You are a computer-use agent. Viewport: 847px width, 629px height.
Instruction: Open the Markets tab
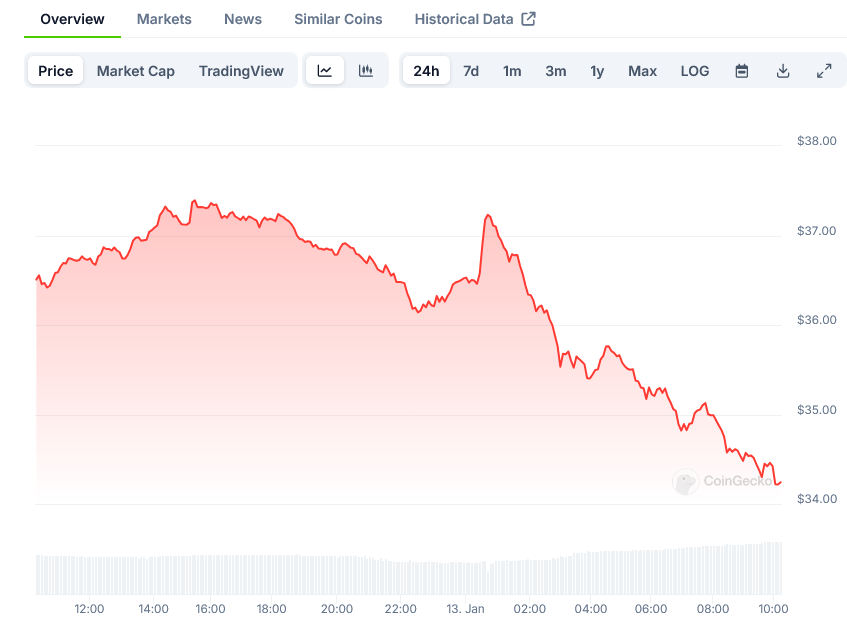pos(164,19)
